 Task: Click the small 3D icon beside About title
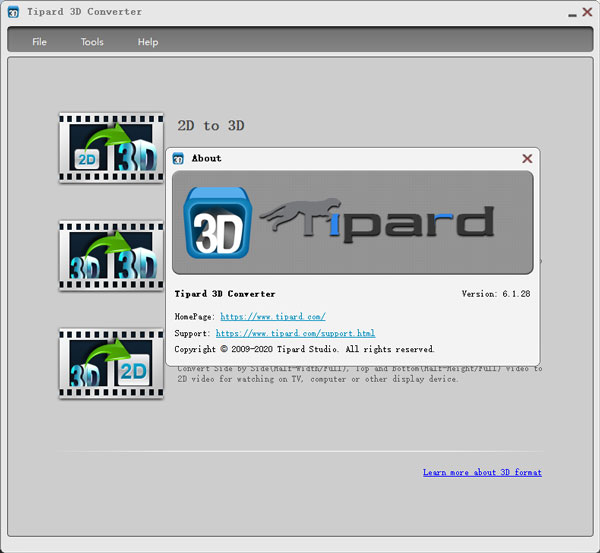tap(178, 158)
